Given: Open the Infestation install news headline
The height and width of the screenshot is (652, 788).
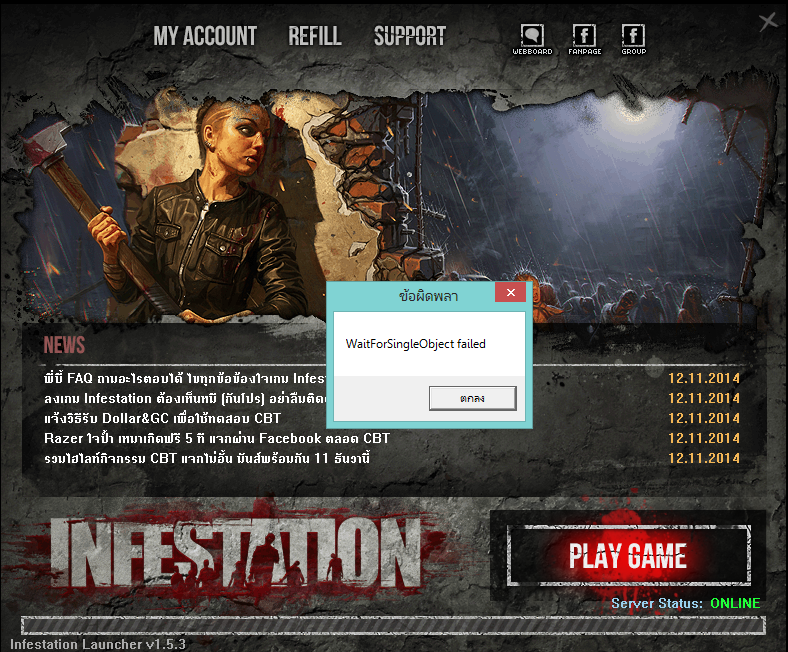Looking at the screenshot, I should tap(185, 398).
